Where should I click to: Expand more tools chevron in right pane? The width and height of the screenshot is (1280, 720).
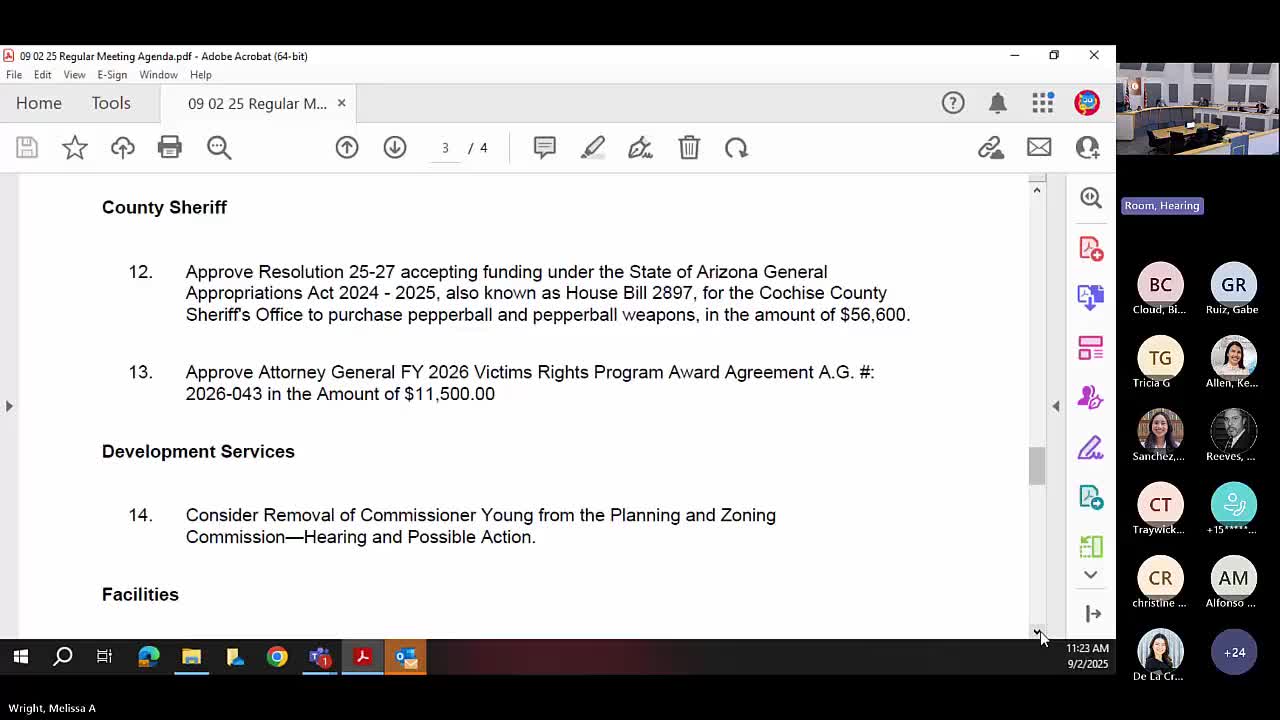pyautogui.click(x=1091, y=575)
